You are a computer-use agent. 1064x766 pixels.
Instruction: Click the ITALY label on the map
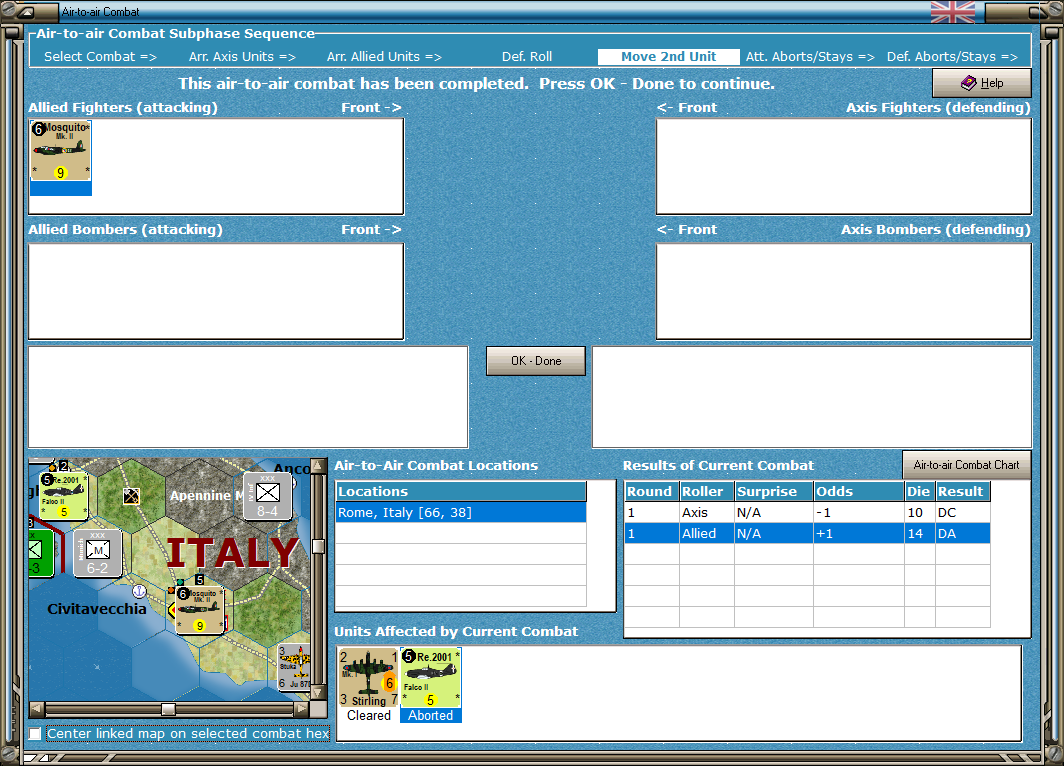click(233, 552)
